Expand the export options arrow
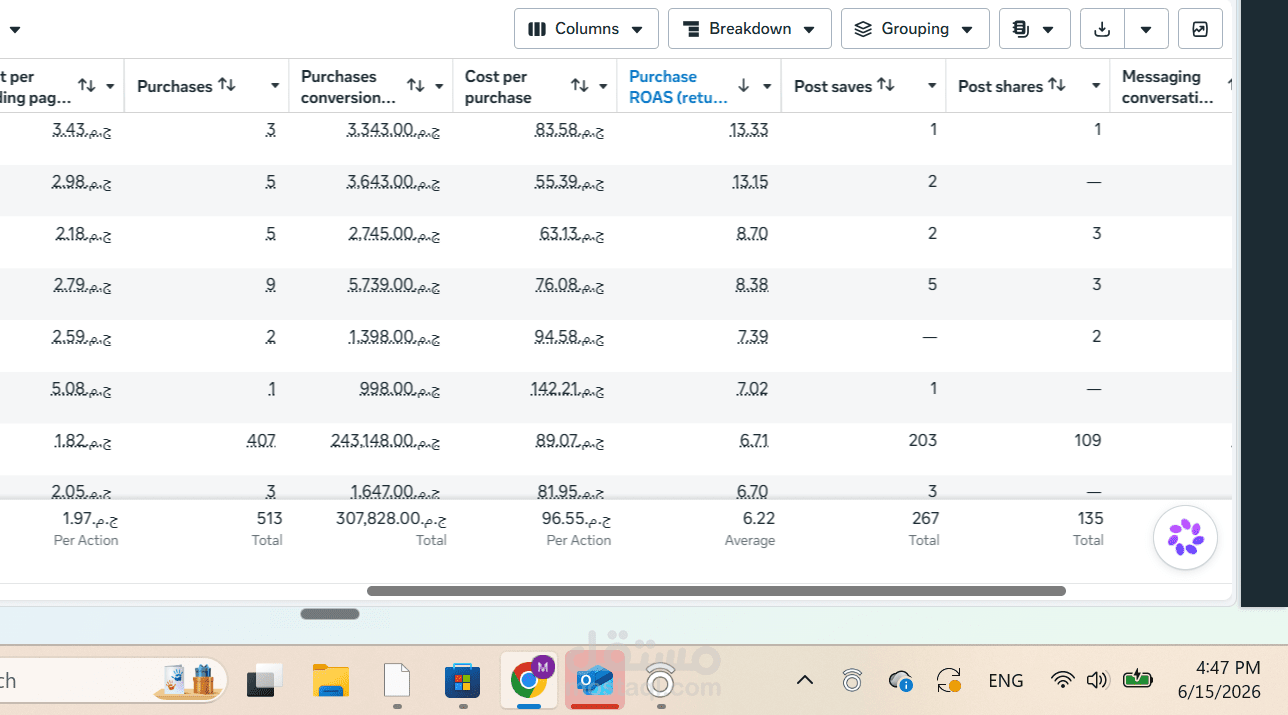 pyautogui.click(x=1146, y=29)
